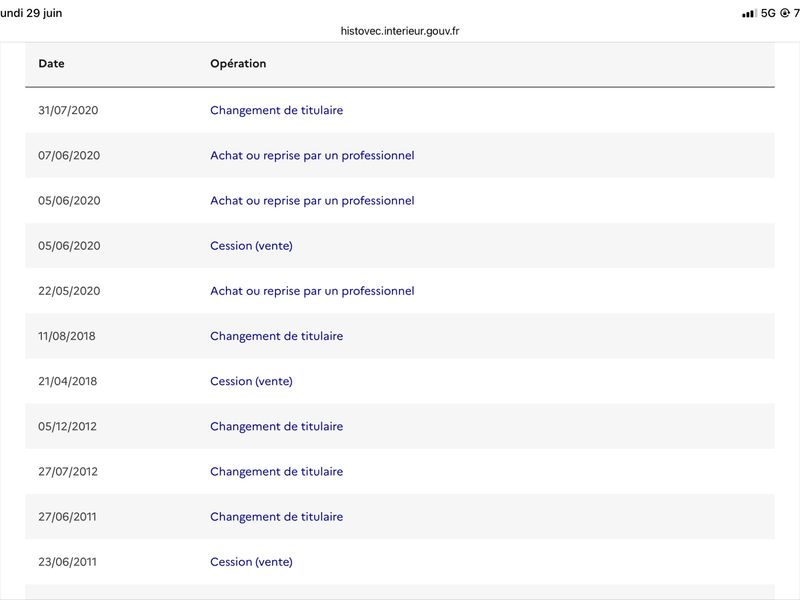The image size is (800, 600).
Task: Select the 31/07/2020 date cell
Action: 68,110
